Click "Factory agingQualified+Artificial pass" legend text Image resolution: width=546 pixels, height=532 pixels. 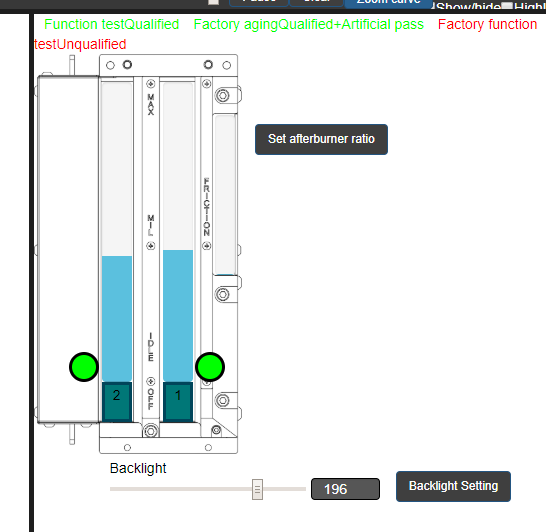pos(309,24)
